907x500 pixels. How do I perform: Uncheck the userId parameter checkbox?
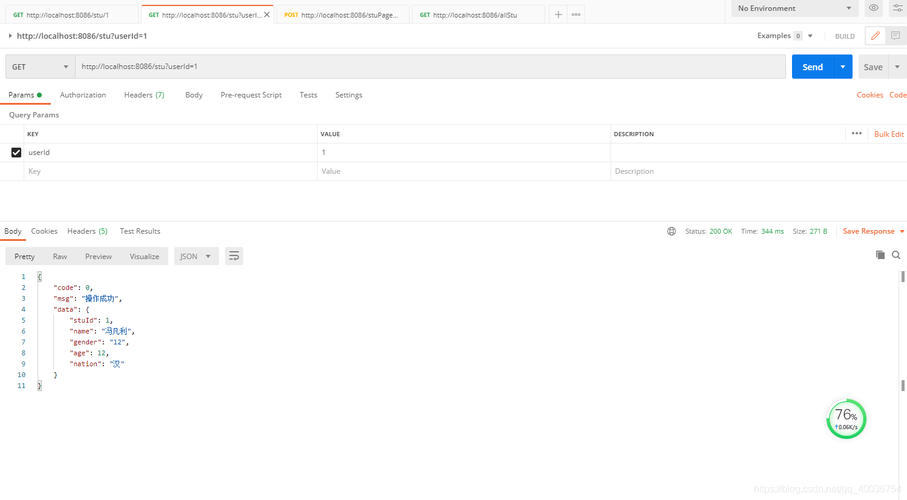coord(16,152)
